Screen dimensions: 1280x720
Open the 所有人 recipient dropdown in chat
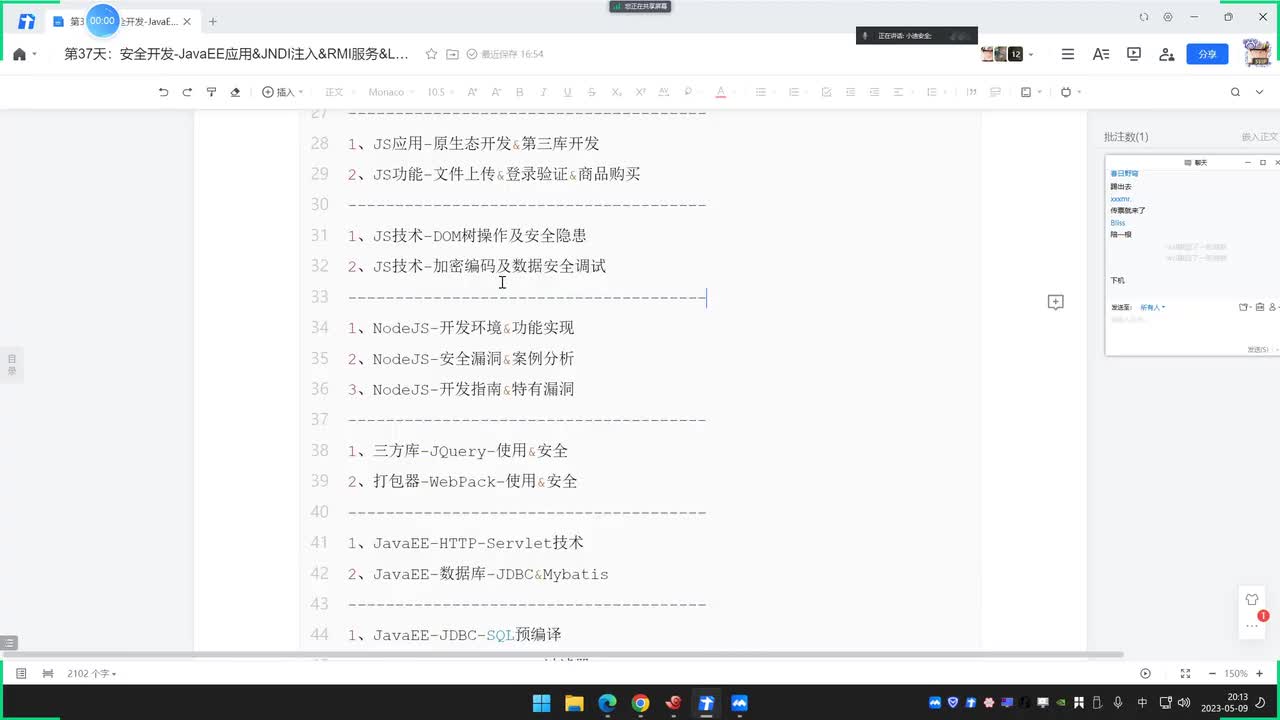click(x=1153, y=307)
